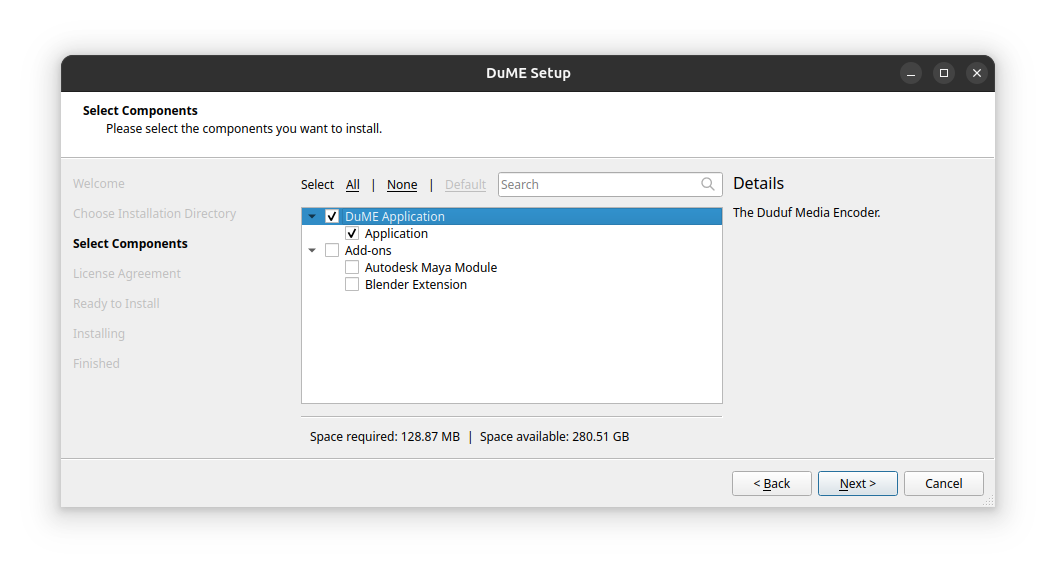Enable the Blender Extension checkbox
Viewport: 1056px width, 574px height.
[x=352, y=284]
